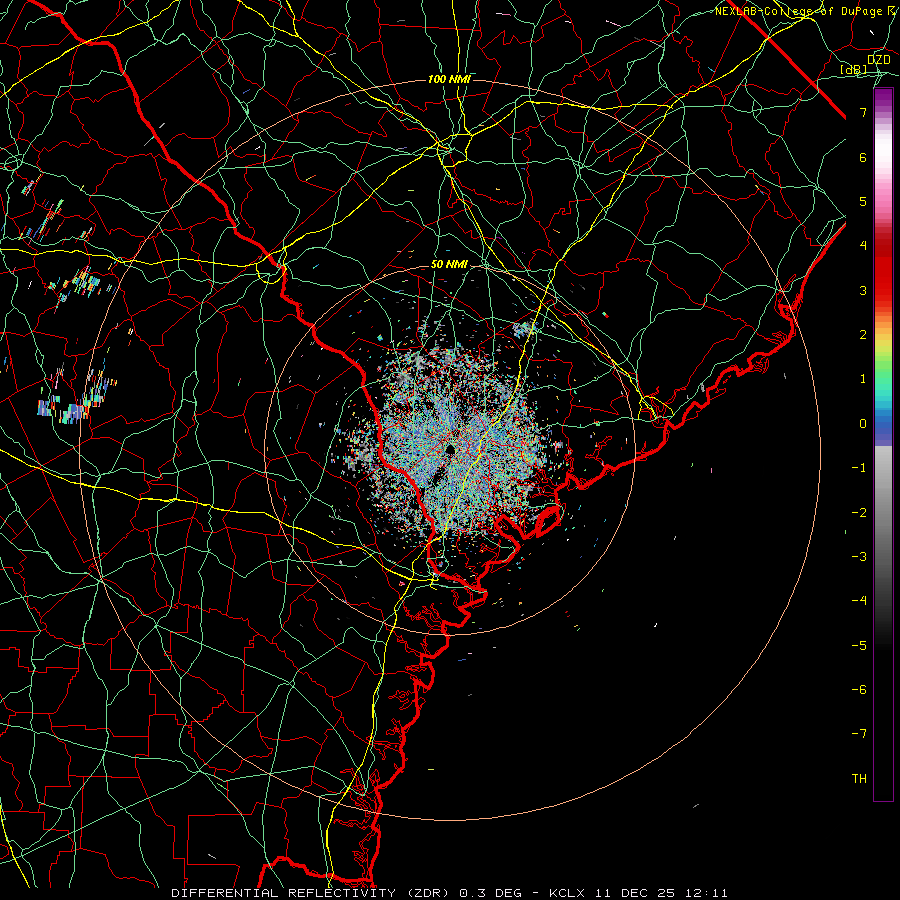The width and height of the screenshot is (900, 900).
Task: Click the 4 value on color scale
Action: tap(863, 246)
